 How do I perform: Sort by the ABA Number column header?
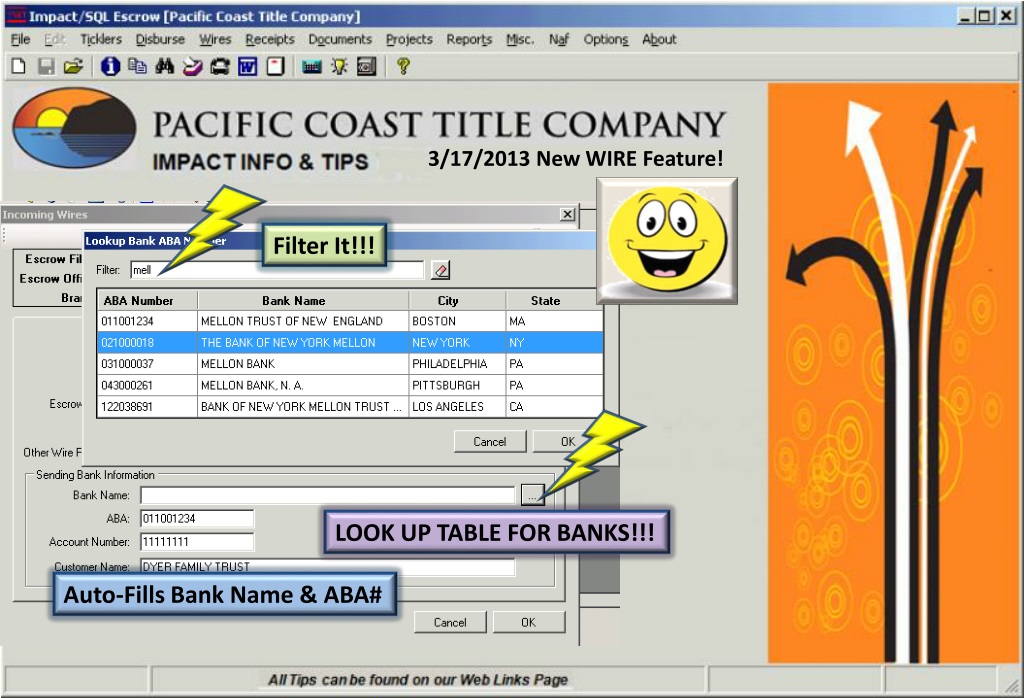pyautogui.click(x=148, y=300)
